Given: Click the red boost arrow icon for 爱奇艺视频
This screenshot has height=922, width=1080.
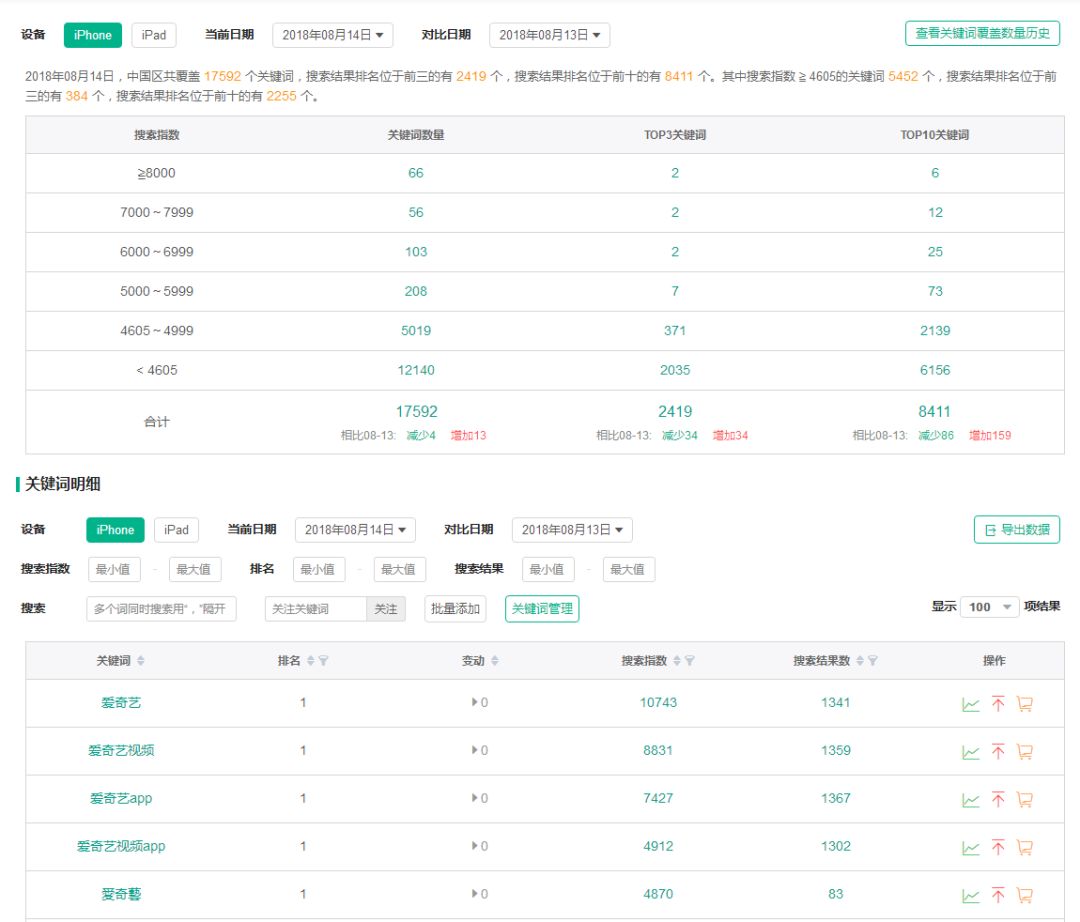Looking at the screenshot, I should click(x=996, y=751).
